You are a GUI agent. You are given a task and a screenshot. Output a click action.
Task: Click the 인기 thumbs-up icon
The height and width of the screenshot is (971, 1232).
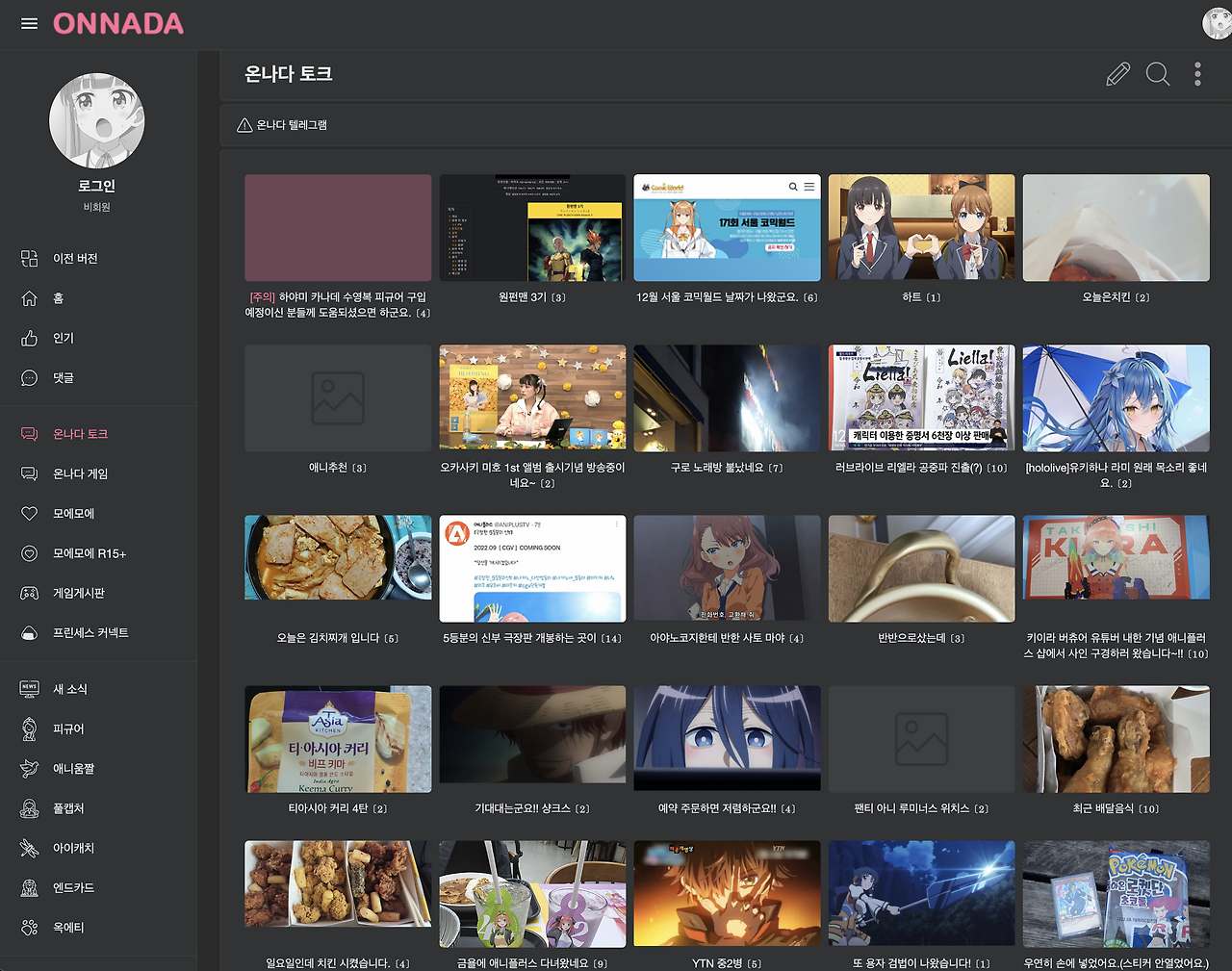pos(30,338)
